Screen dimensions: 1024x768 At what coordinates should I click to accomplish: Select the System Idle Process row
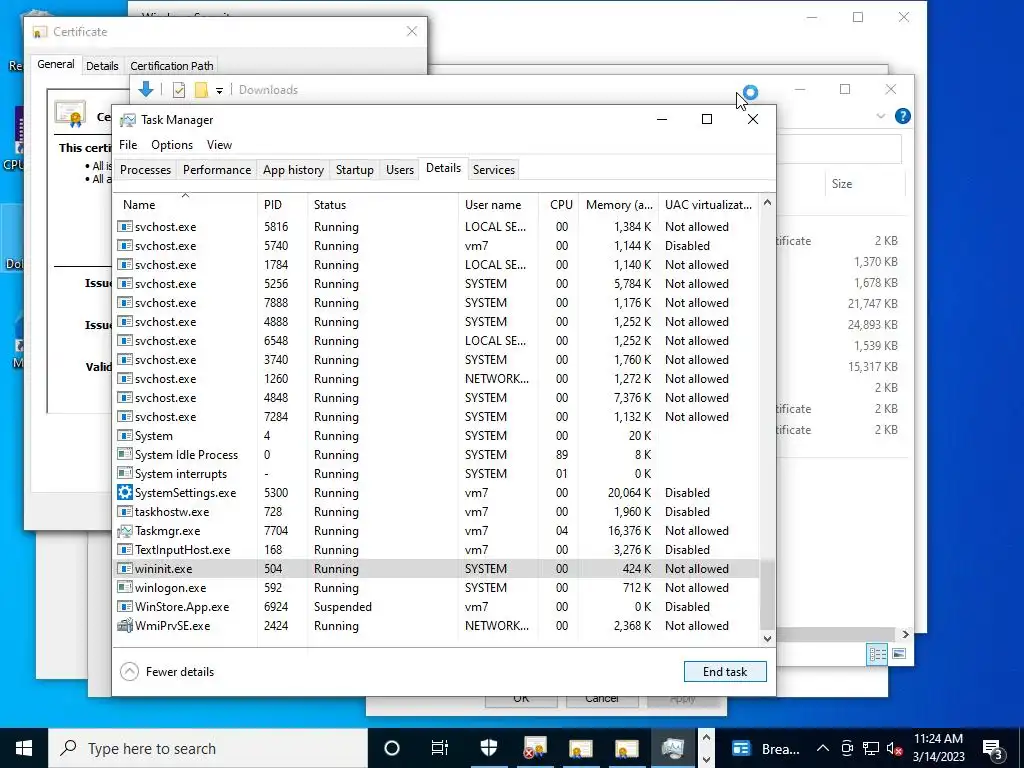tap(436, 455)
